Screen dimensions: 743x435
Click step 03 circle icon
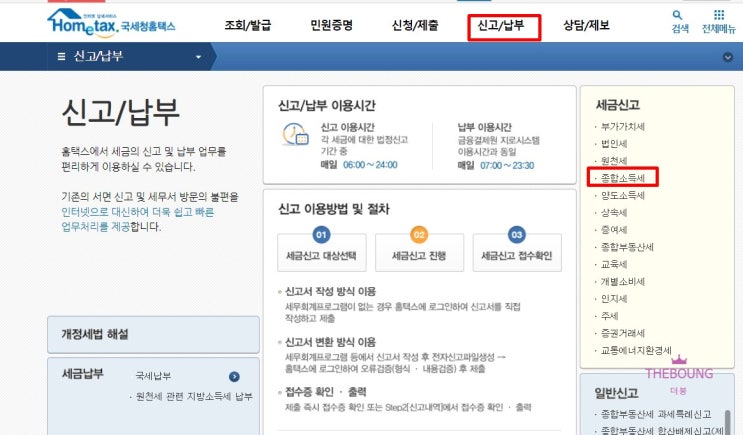click(x=516, y=235)
